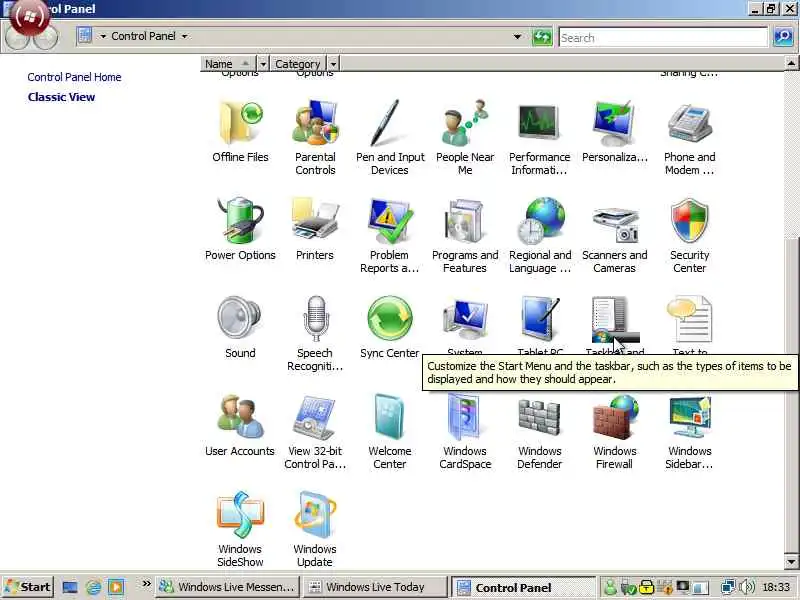Viewport: 800px width, 600px height.
Task: Open User Accounts
Action: [240, 425]
